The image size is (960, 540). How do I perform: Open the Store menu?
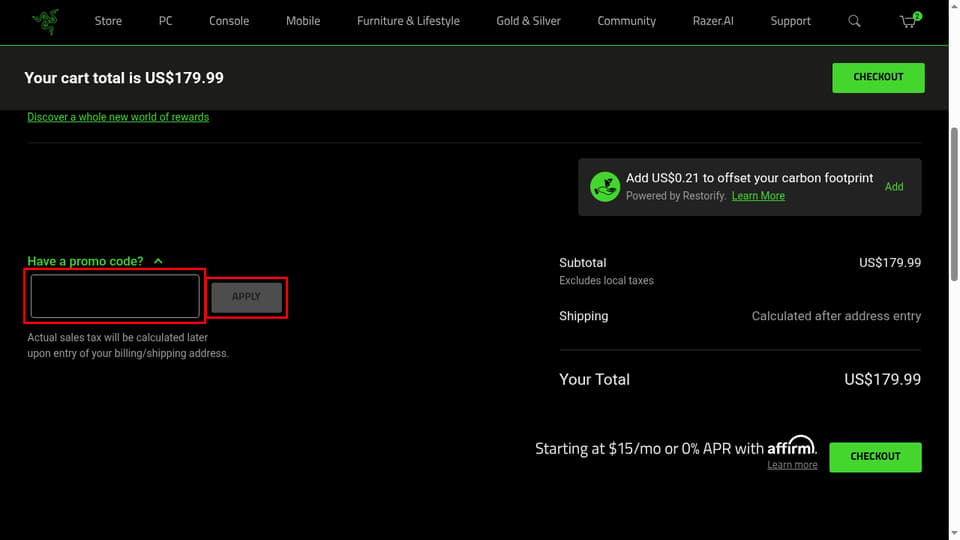click(x=108, y=21)
